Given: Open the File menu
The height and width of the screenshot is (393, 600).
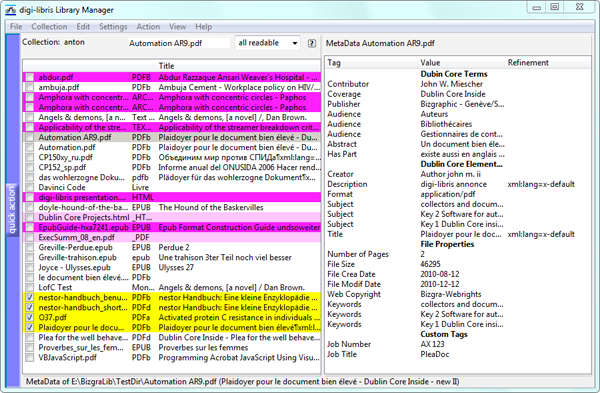Looking at the screenshot, I should [16, 26].
